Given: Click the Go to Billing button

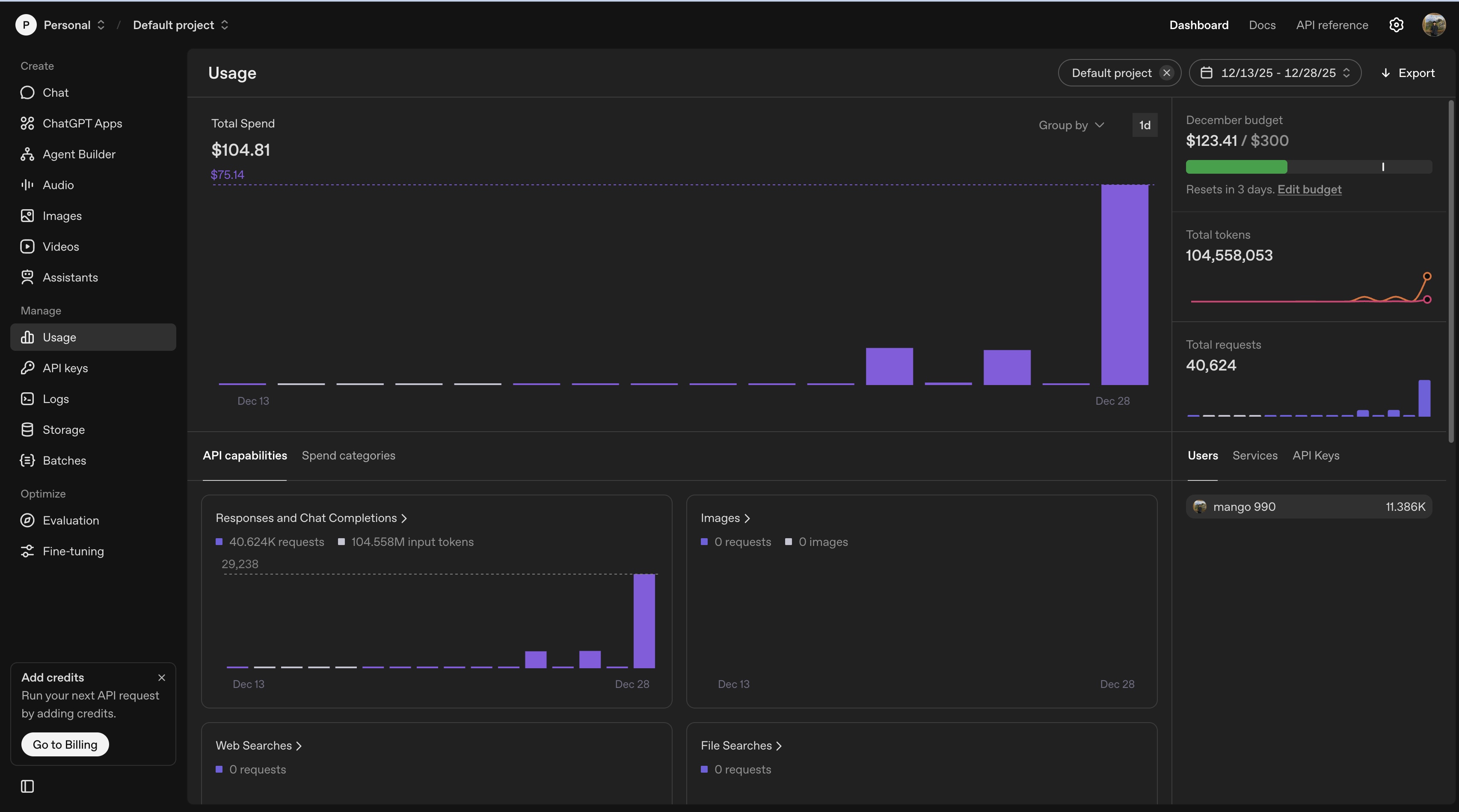Looking at the screenshot, I should point(65,744).
